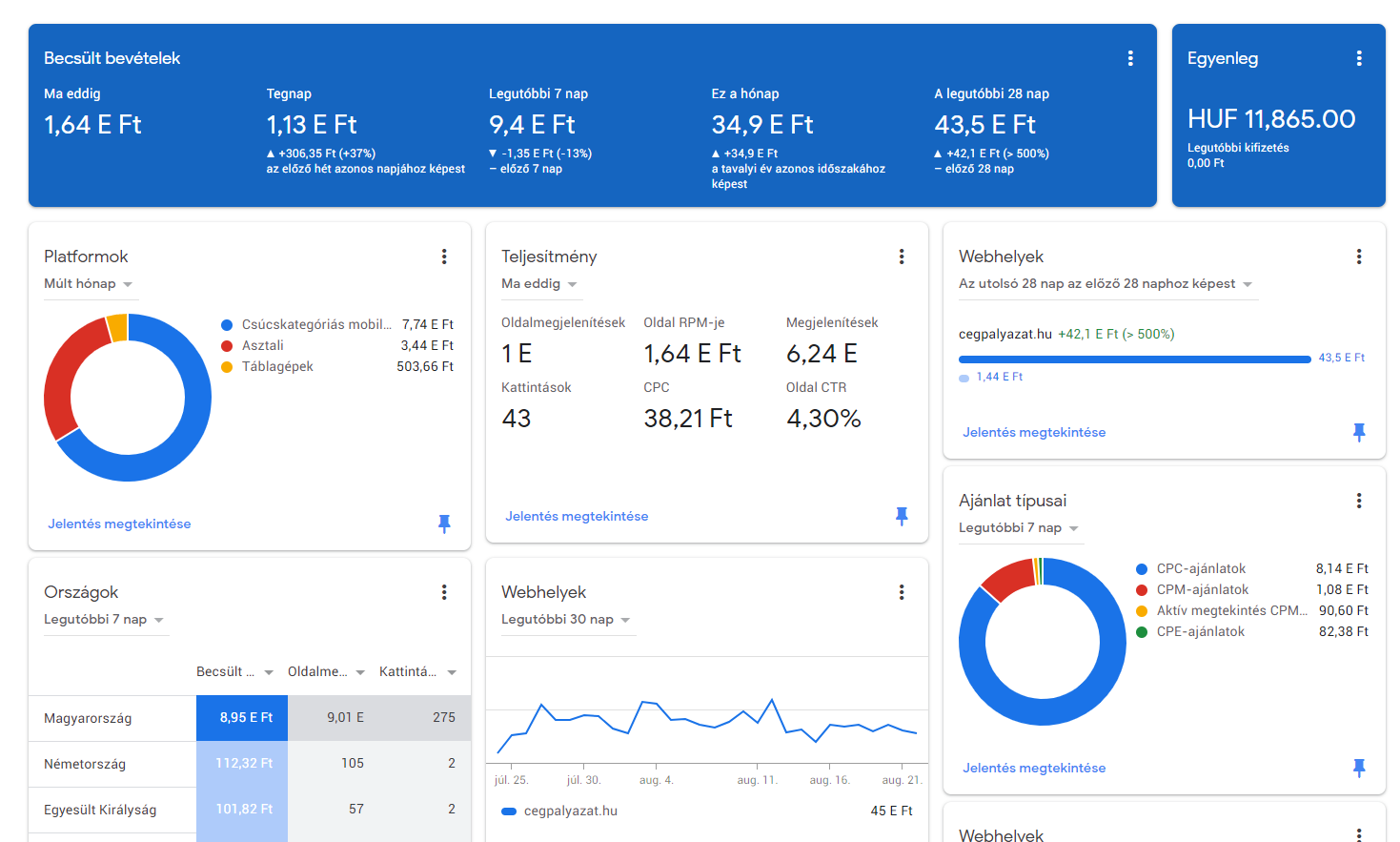Open the Országok card three-dot menu
The image size is (1400, 842).
coord(444,592)
